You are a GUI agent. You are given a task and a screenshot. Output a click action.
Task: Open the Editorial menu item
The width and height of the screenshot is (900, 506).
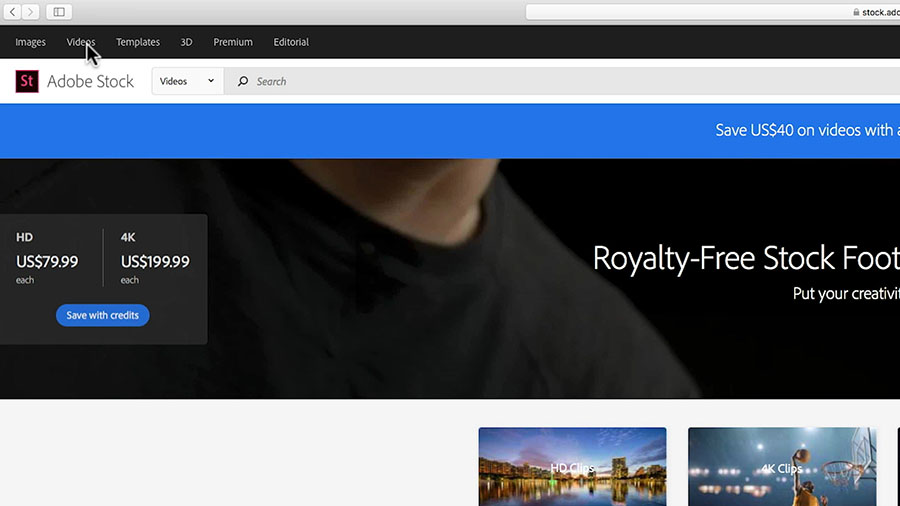click(291, 42)
